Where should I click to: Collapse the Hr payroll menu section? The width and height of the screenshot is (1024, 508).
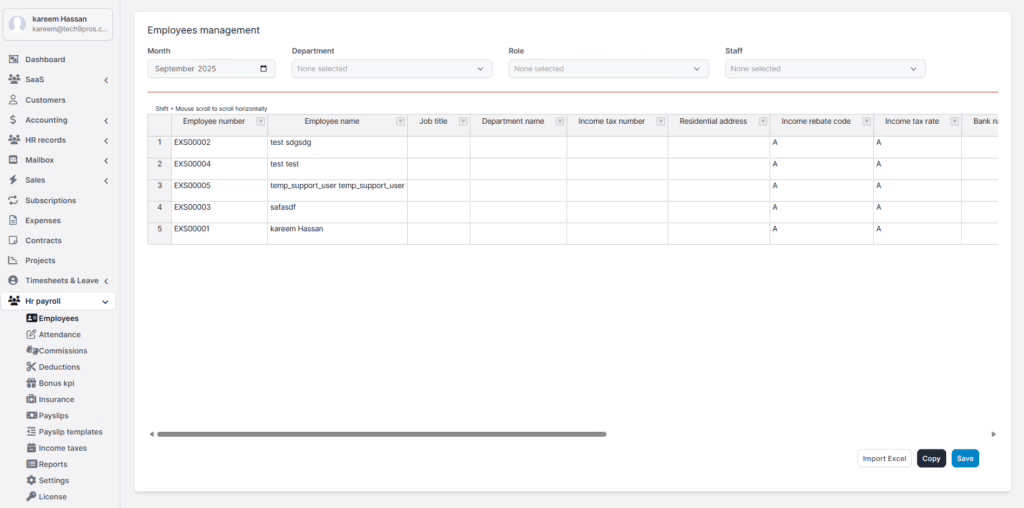click(x=105, y=301)
